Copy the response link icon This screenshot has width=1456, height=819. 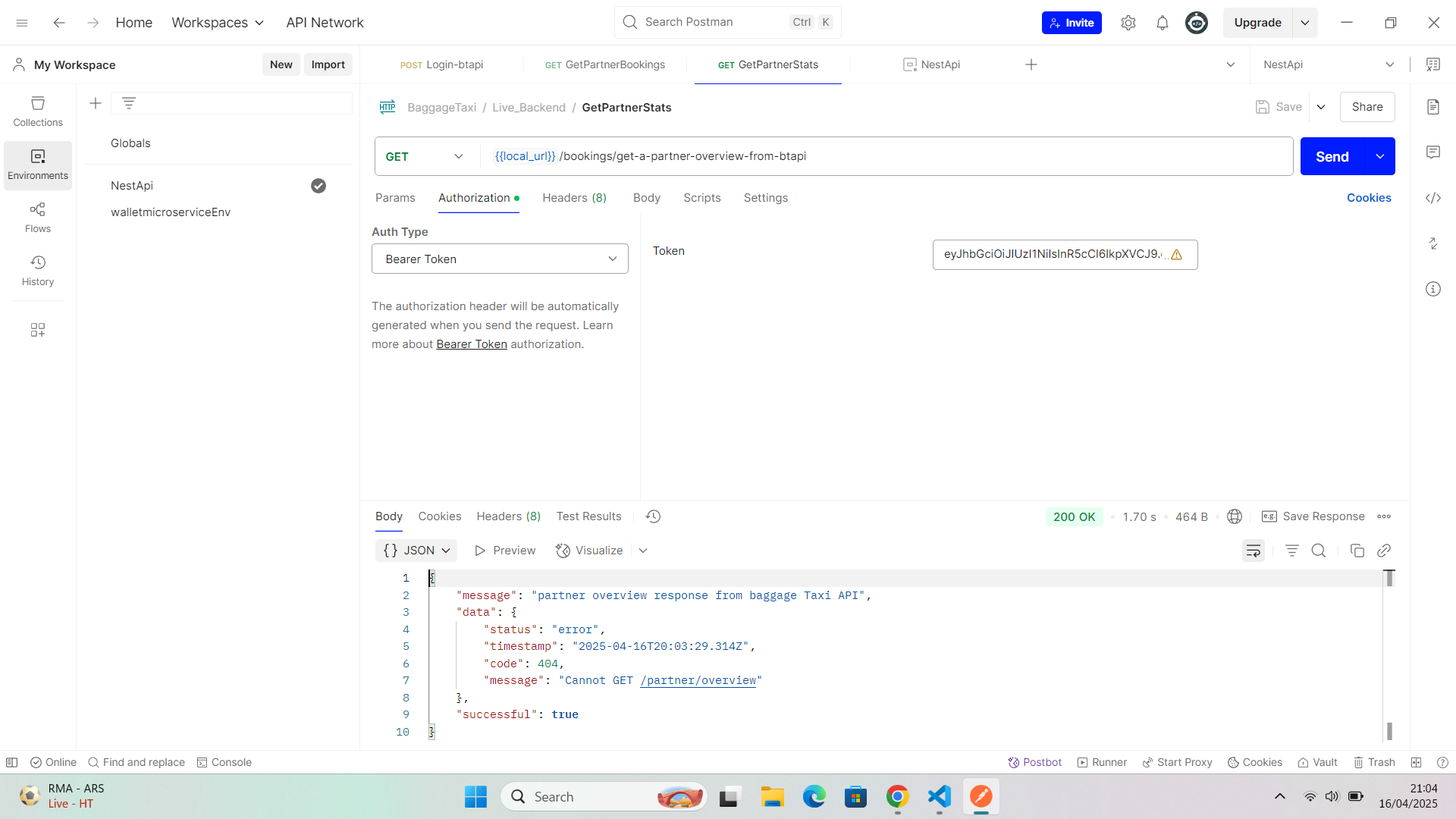(1384, 551)
